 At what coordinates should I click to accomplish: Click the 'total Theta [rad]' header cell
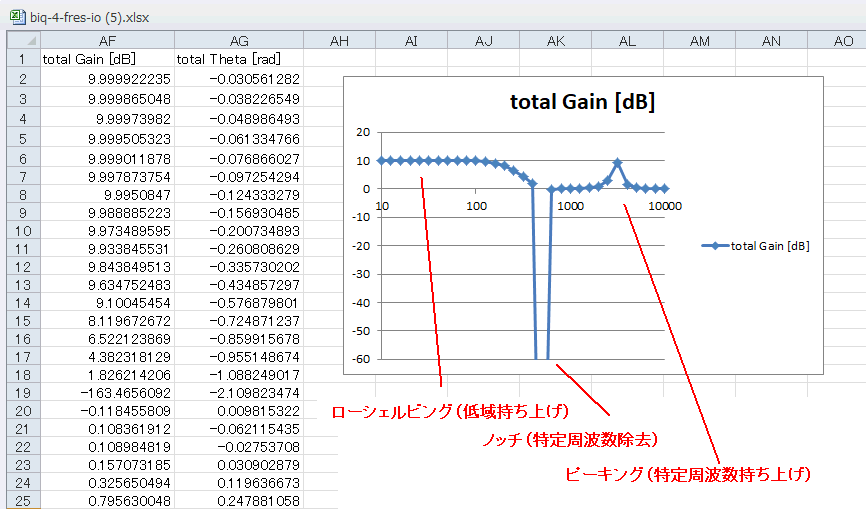[239, 59]
